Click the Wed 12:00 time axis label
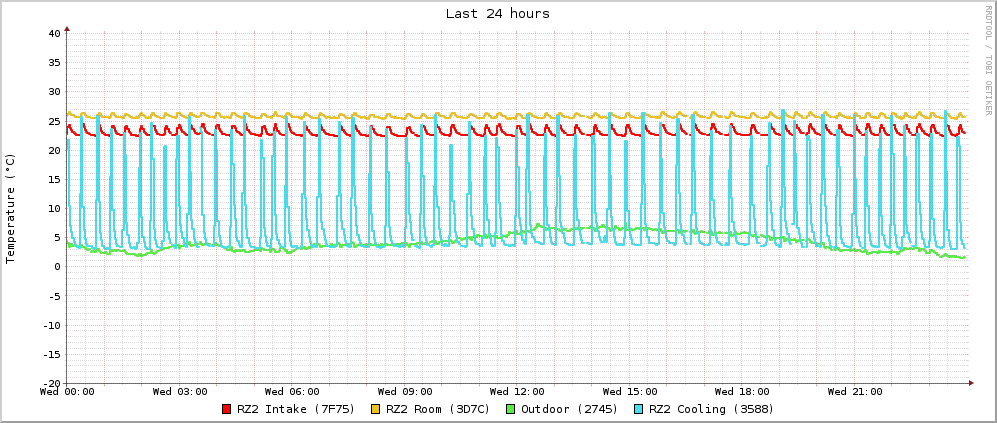The image size is (997, 423). [x=517, y=392]
